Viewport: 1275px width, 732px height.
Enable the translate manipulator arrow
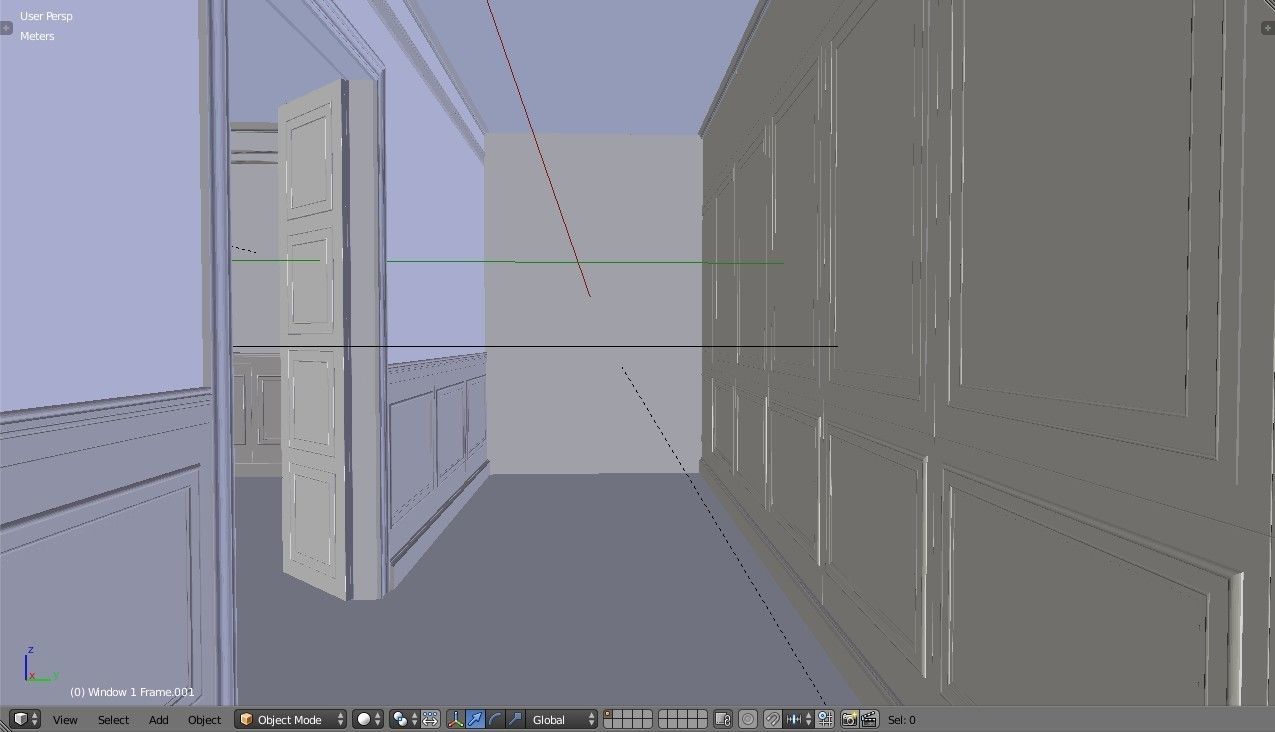pos(475,719)
